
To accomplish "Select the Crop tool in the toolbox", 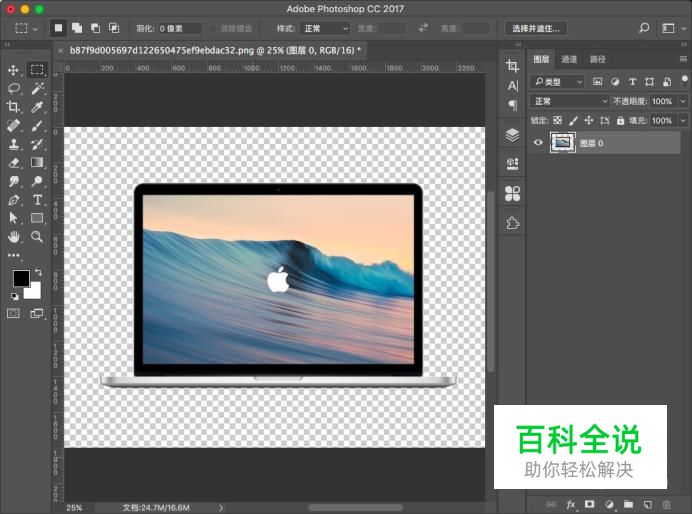I will (14, 107).
